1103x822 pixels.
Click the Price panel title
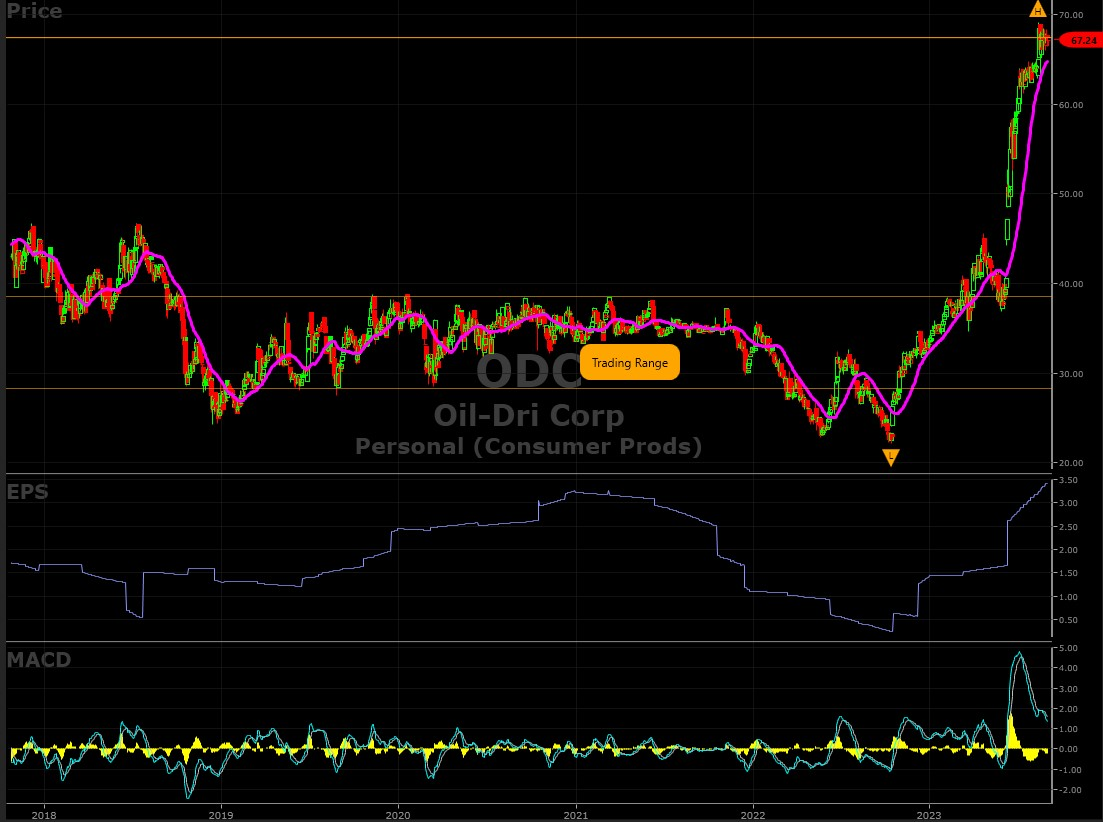pyautogui.click(x=34, y=12)
